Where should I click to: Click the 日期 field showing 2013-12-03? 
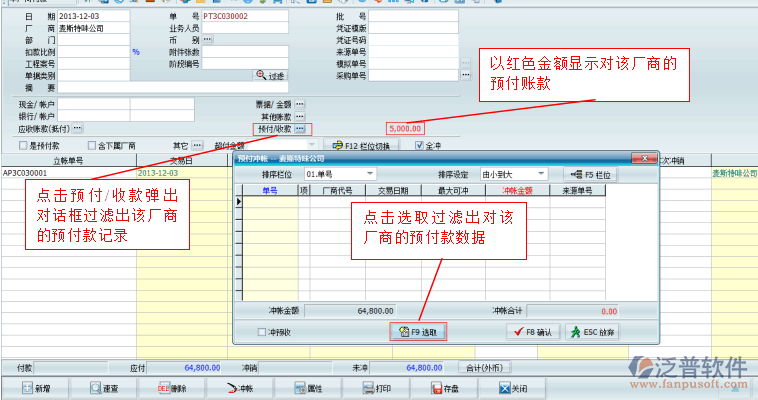93,16
